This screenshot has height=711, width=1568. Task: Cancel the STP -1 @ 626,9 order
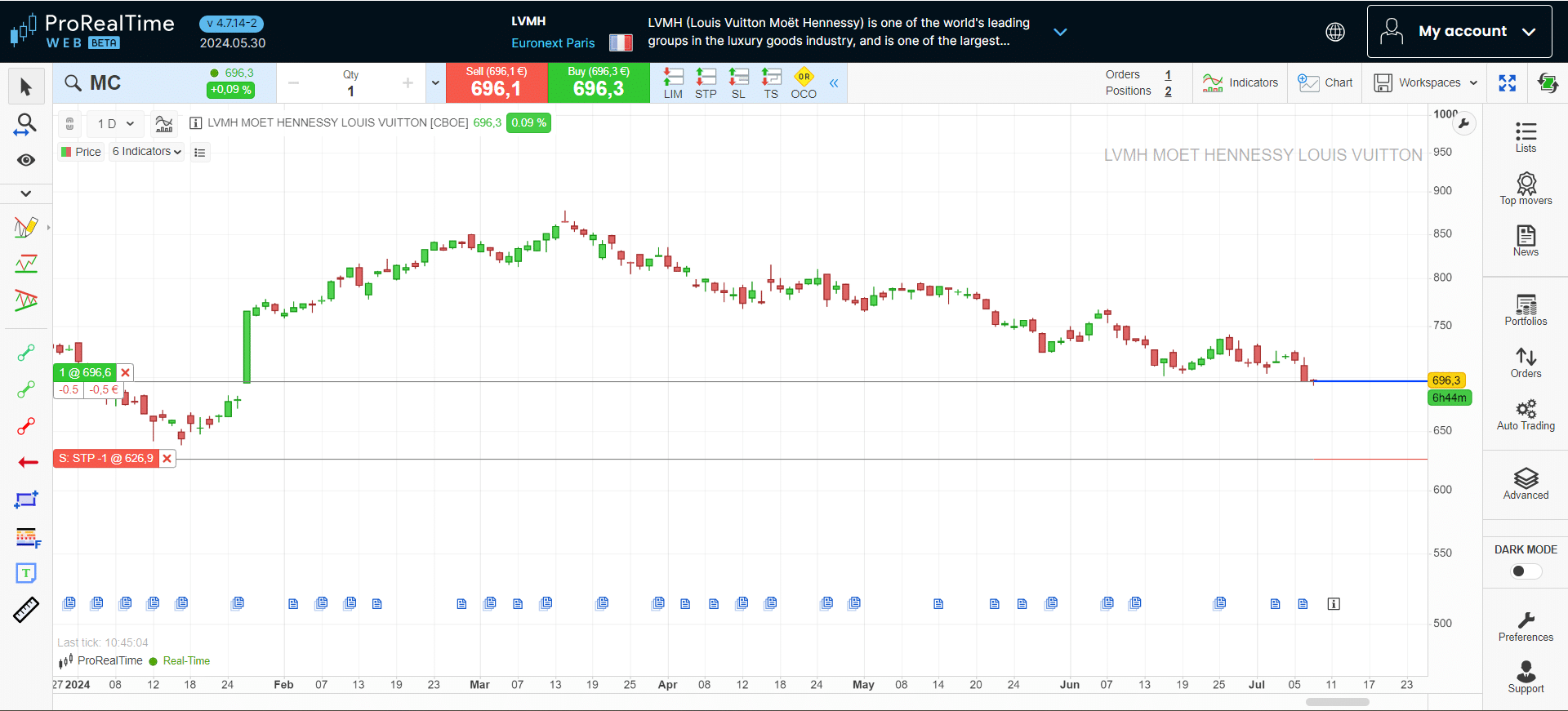pos(167,459)
